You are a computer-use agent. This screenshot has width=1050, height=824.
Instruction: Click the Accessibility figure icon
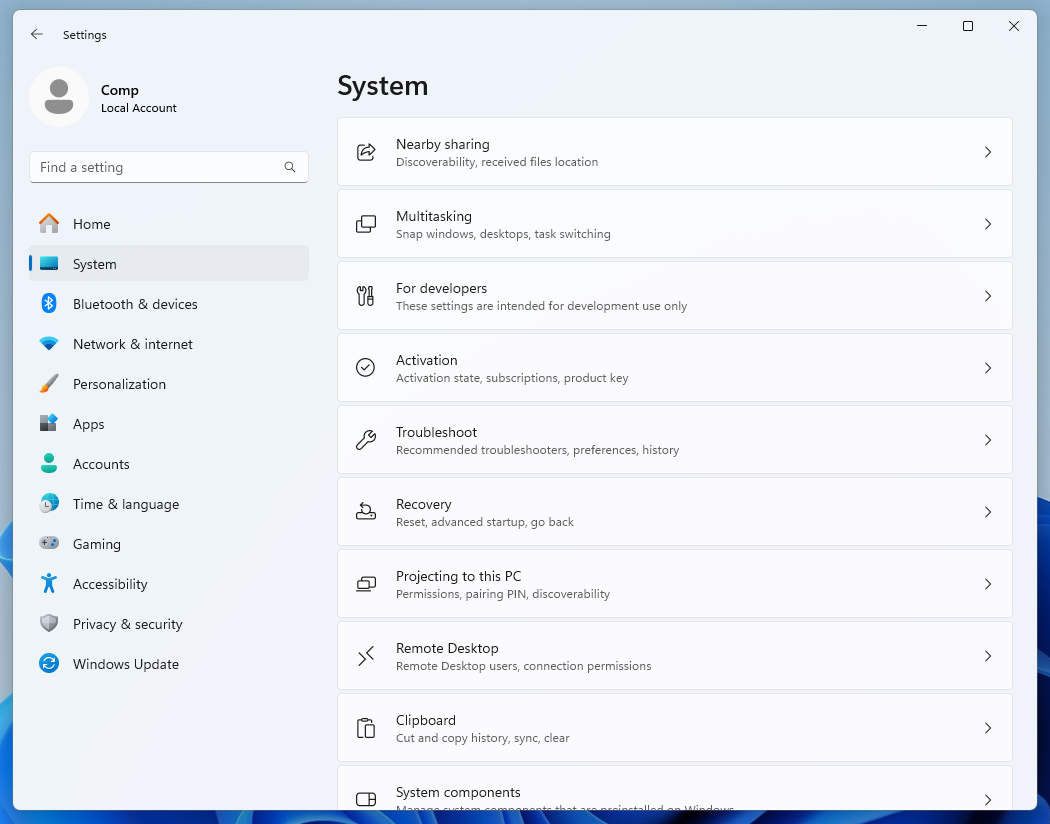[x=49, y=583]
